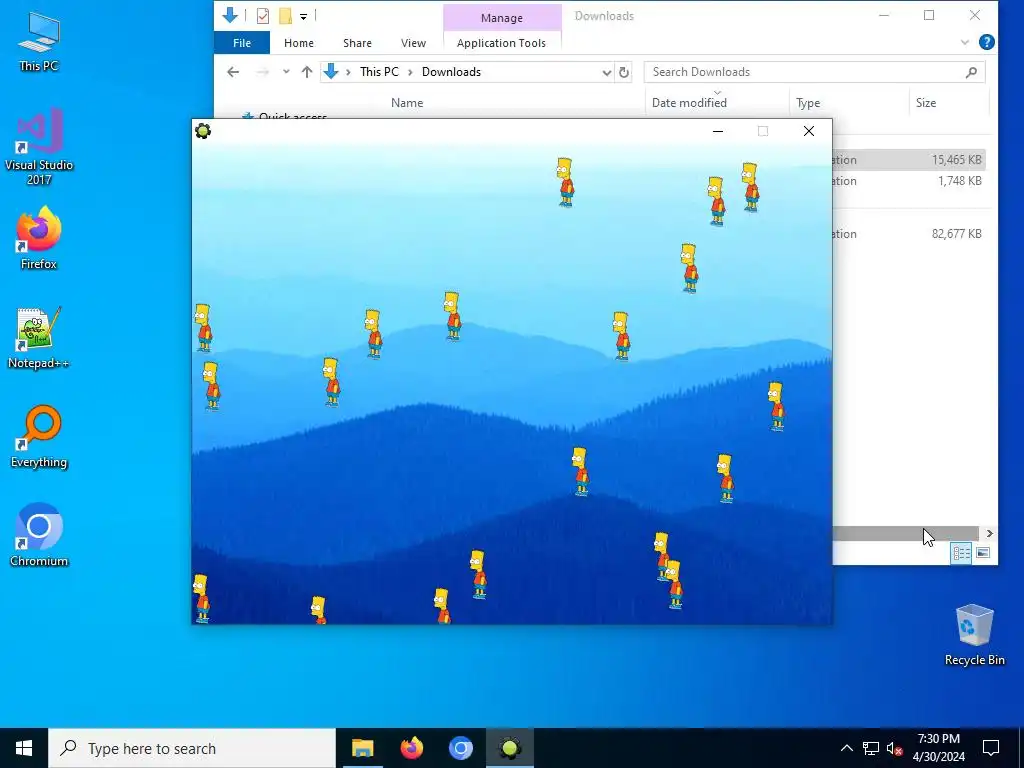
Task: Launch Everything search shortcut
Action: point(39,437)
